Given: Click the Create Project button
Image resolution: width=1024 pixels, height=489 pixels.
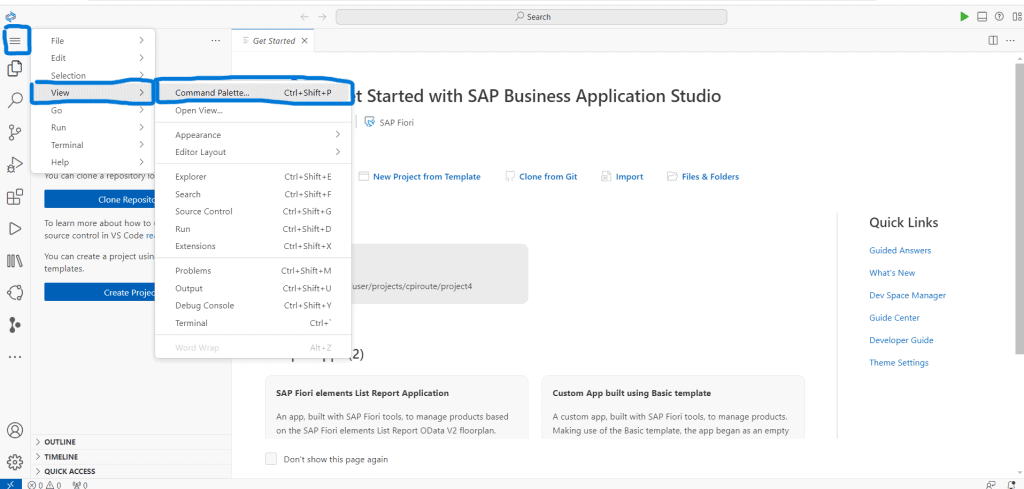Looking at the screenshot, I should click(x=99, y=292).
